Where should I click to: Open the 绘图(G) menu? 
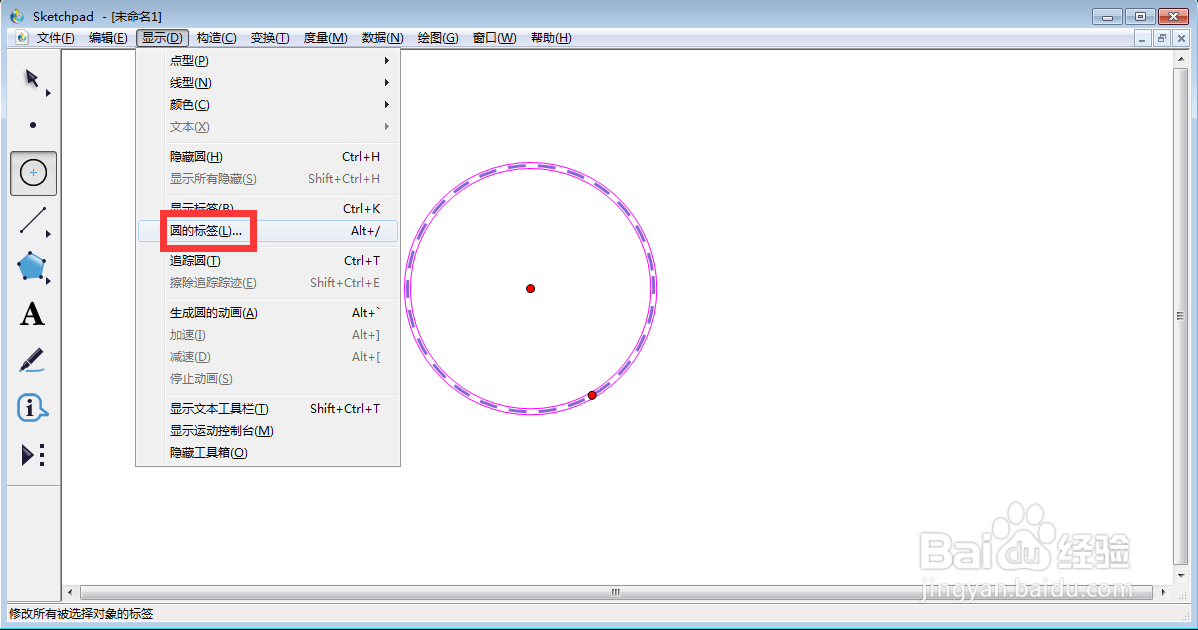pyautogui.click(x=438, y=37)
